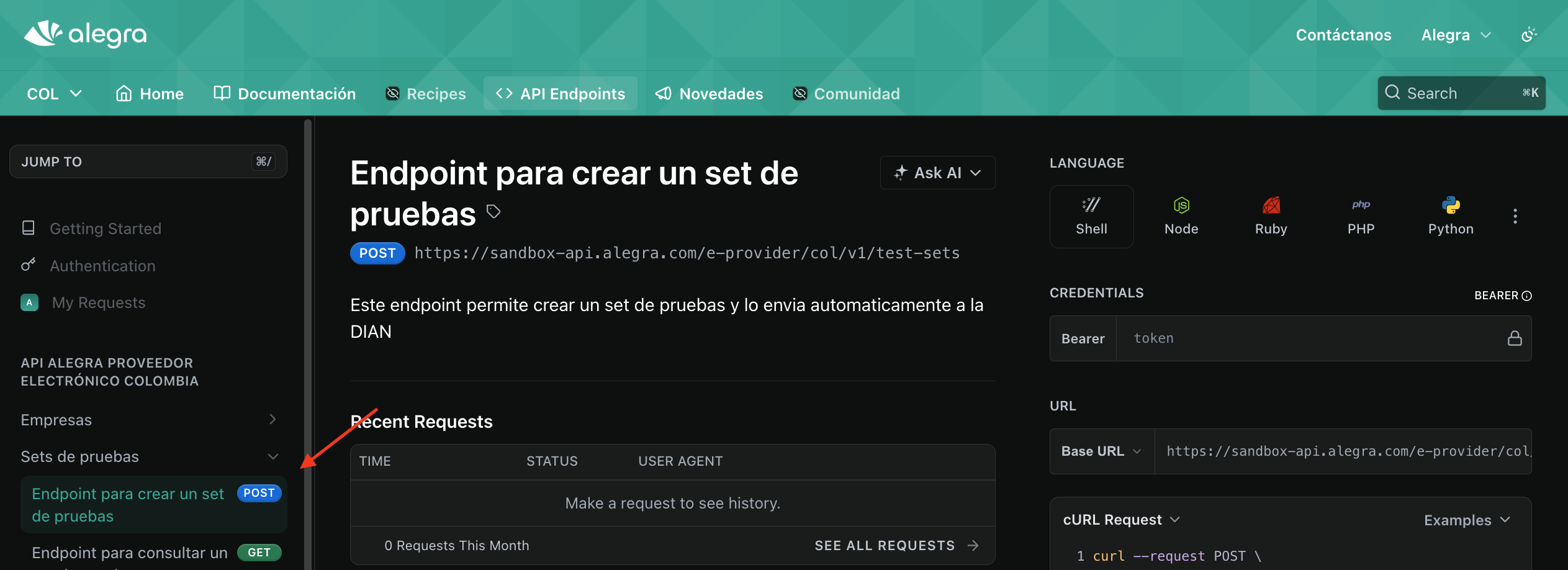Click the Getting Started book icon
The height and width of the screenshot is (570, 1568).
click(x=29, y=228)
